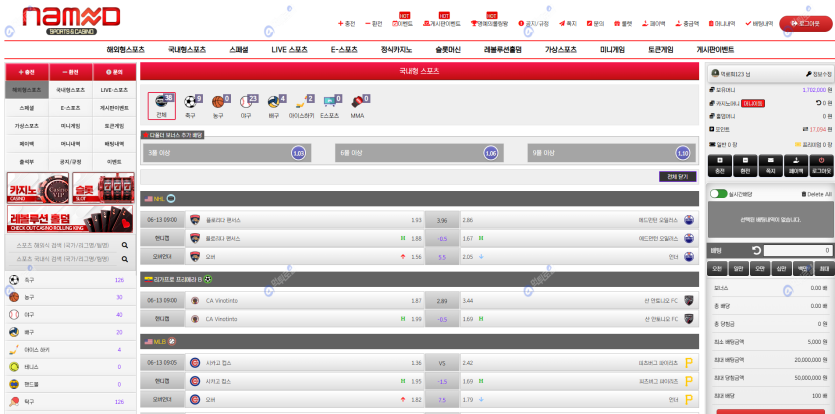The width and height of the screenshot is (835, 414).
Task: Pick the ice hockey (아이스하키) filter icon
Action: (x=301, y=103)
